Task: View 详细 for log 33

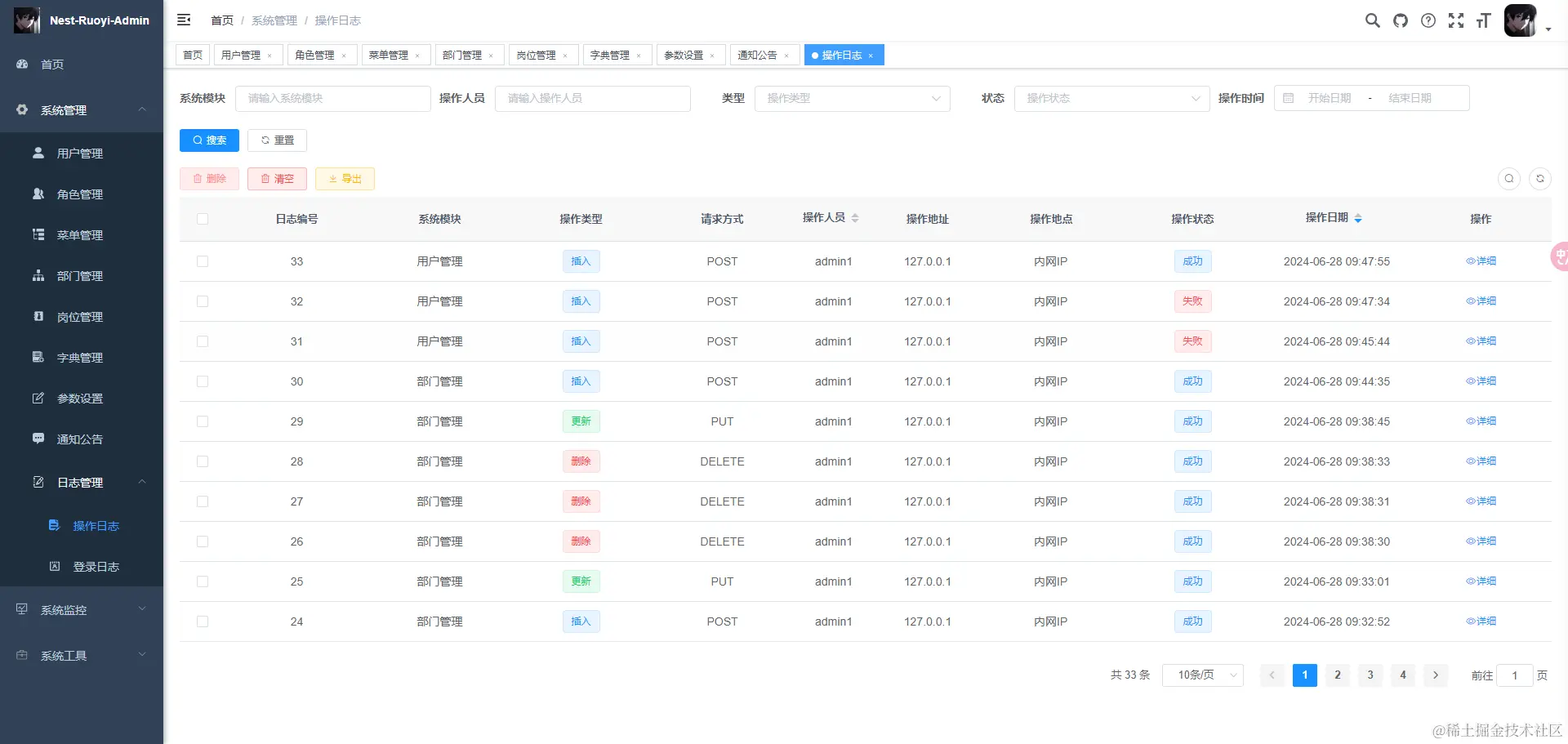Action: coord(1481,261)
